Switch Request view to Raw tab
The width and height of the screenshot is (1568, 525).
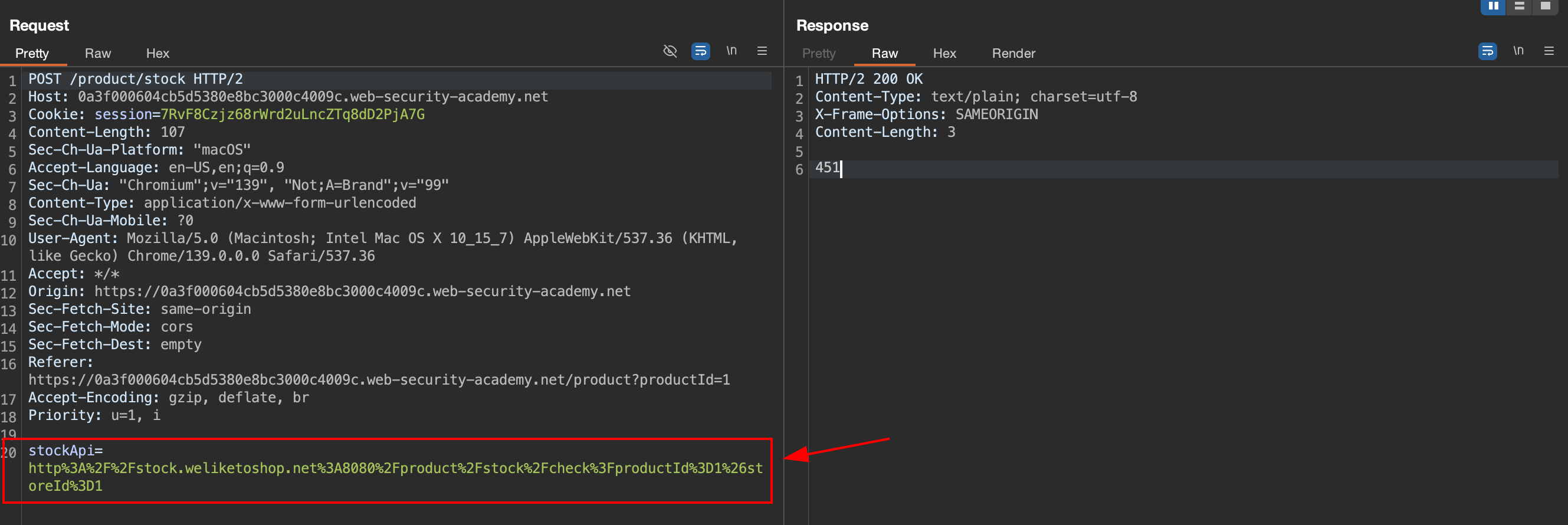tap(97, 54)
